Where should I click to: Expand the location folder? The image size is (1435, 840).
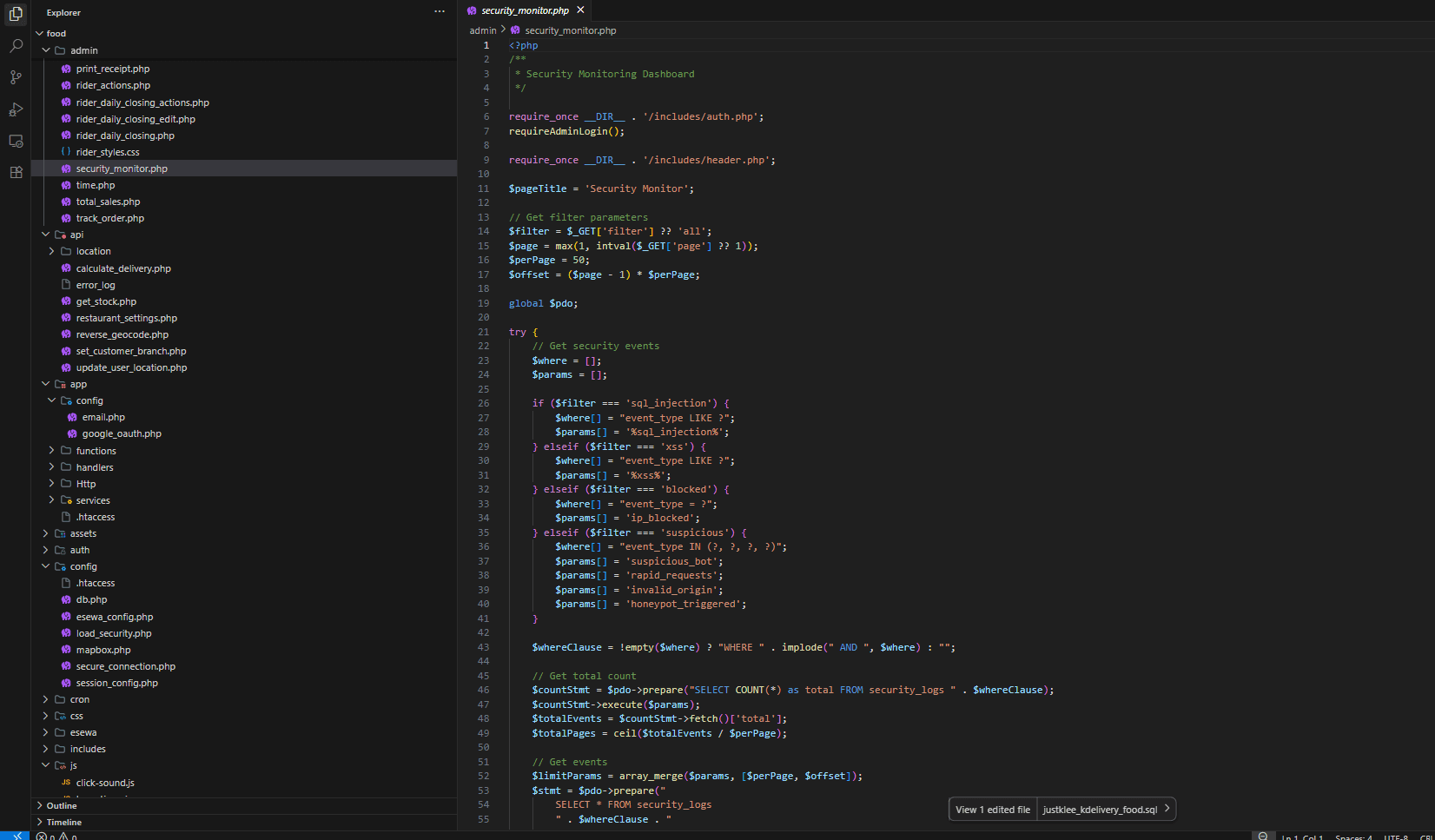pos(51,251)
